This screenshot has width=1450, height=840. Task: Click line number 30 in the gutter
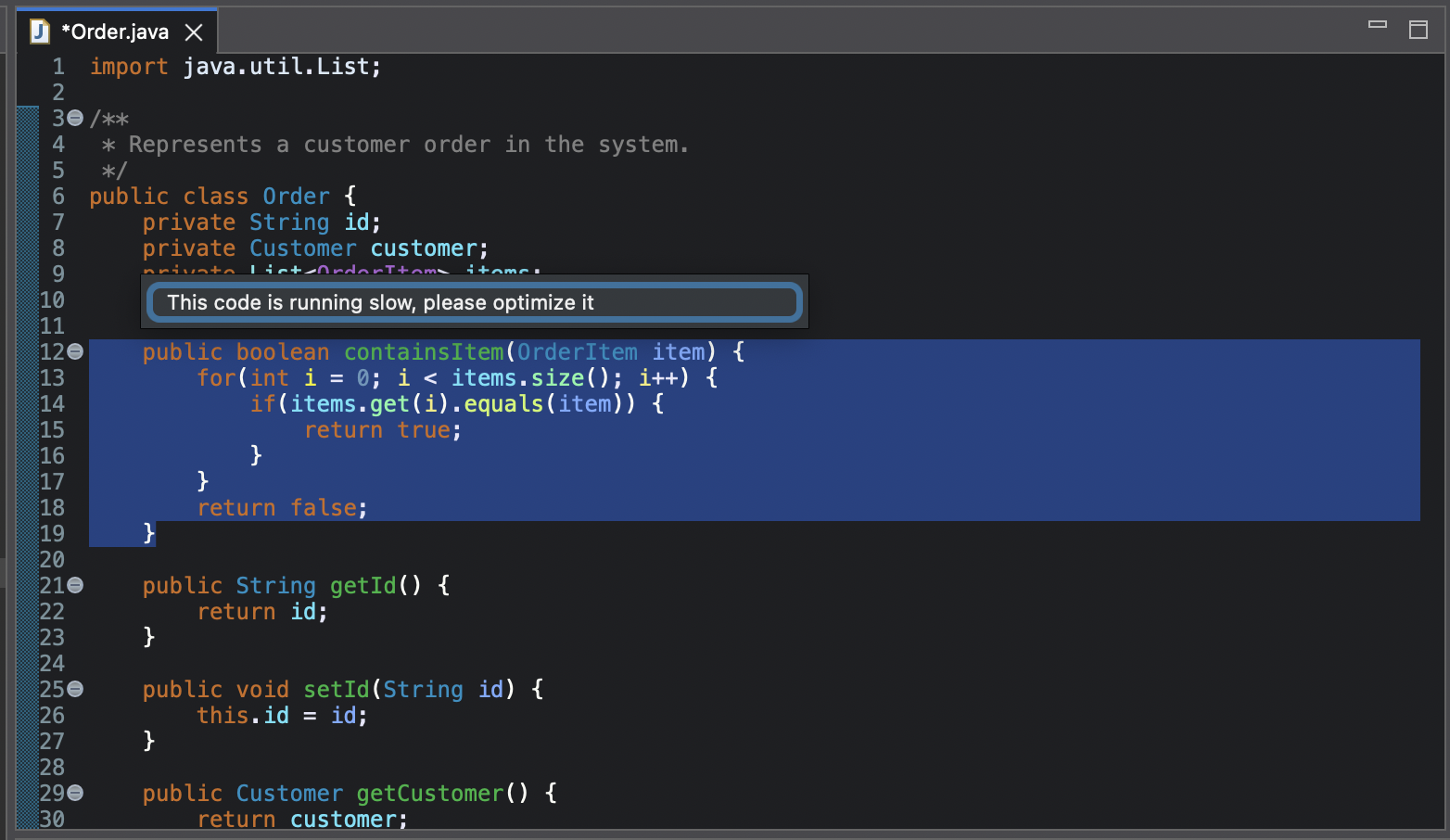pos(53,819)
